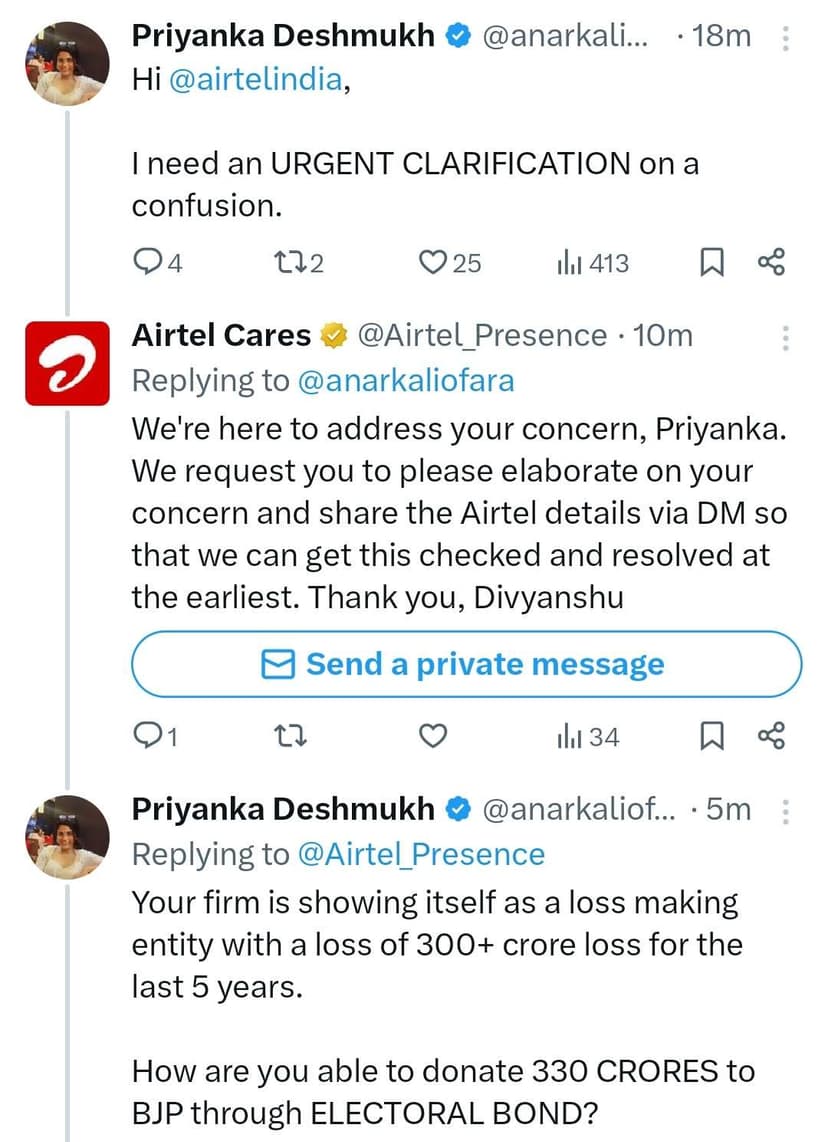Open Airtel Cares red logo avatar

(66, 362)
